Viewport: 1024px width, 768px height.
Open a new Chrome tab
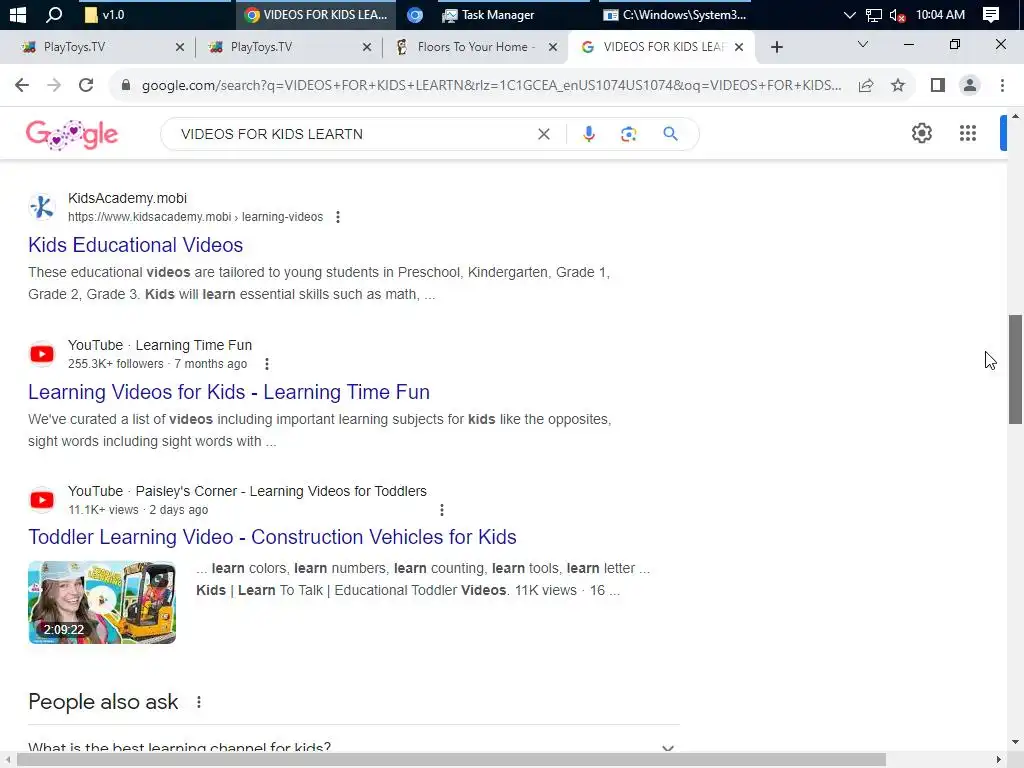pyautogui.click(x=776, y=47)
